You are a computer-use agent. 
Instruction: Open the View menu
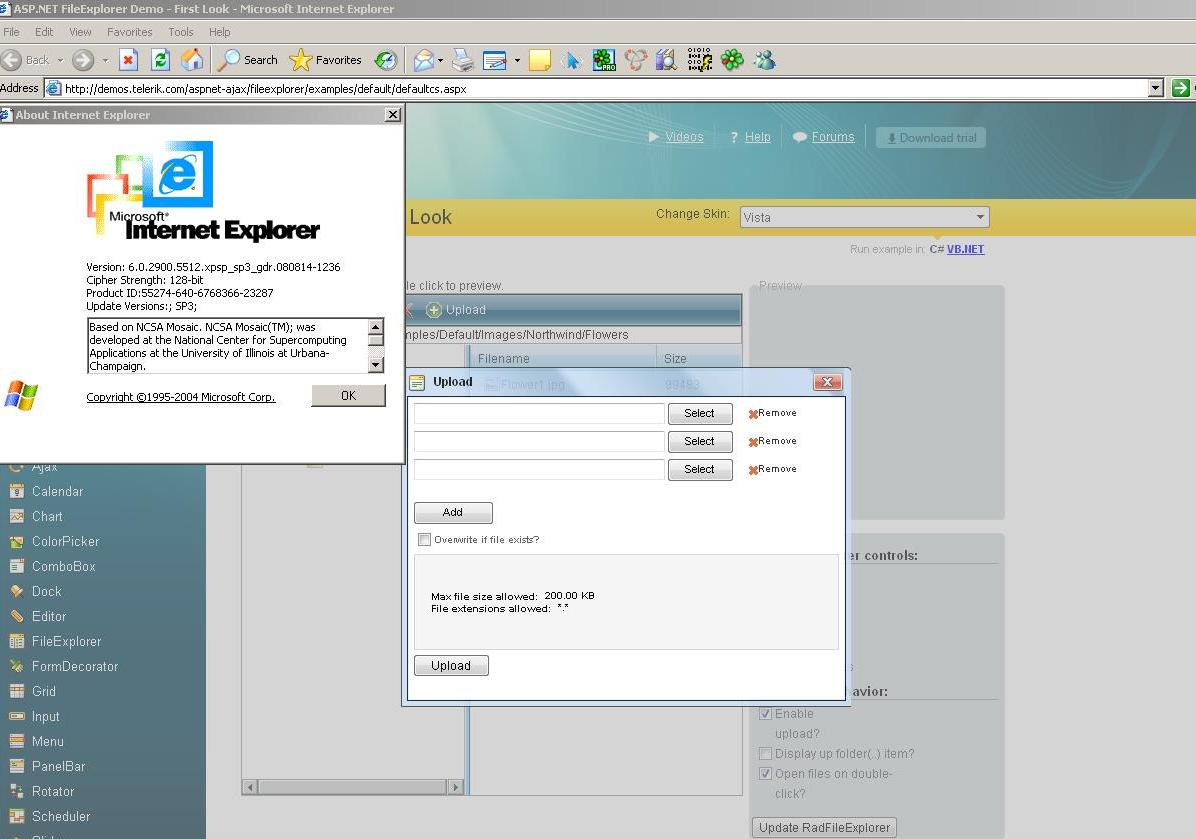coord(80,32)
